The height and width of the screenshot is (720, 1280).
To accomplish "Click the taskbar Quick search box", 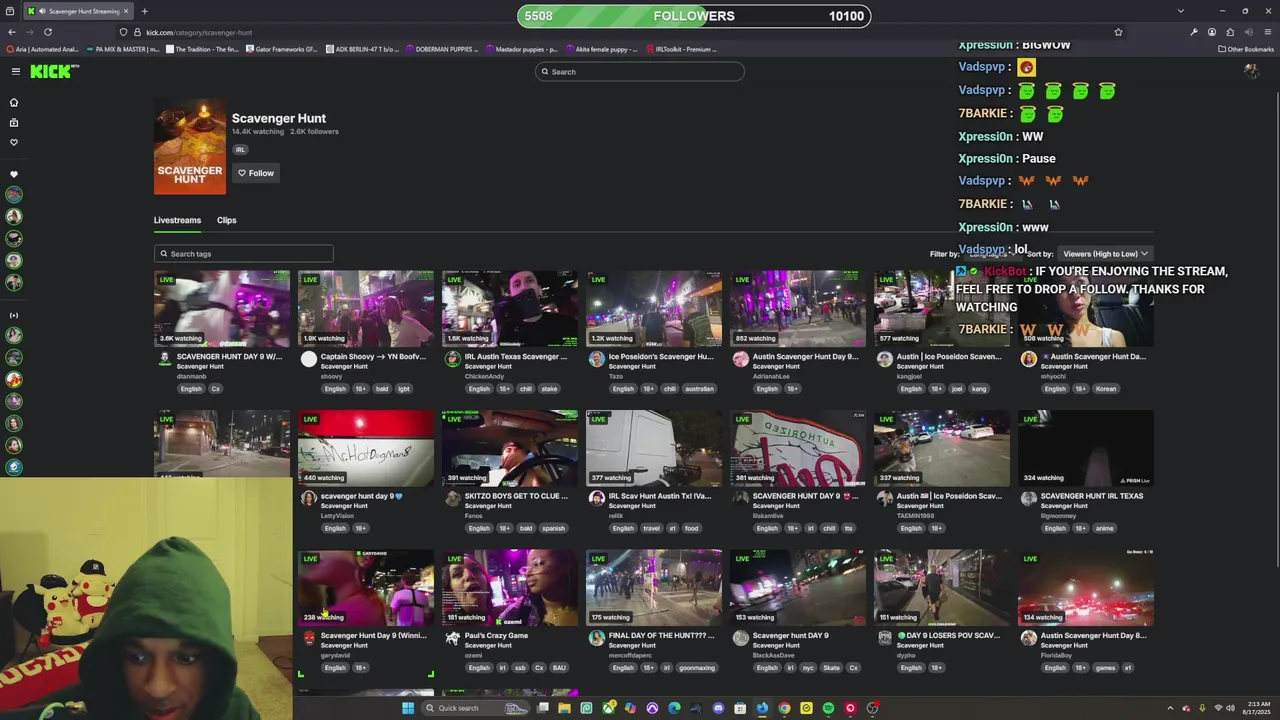I will [x=476, y=708].
